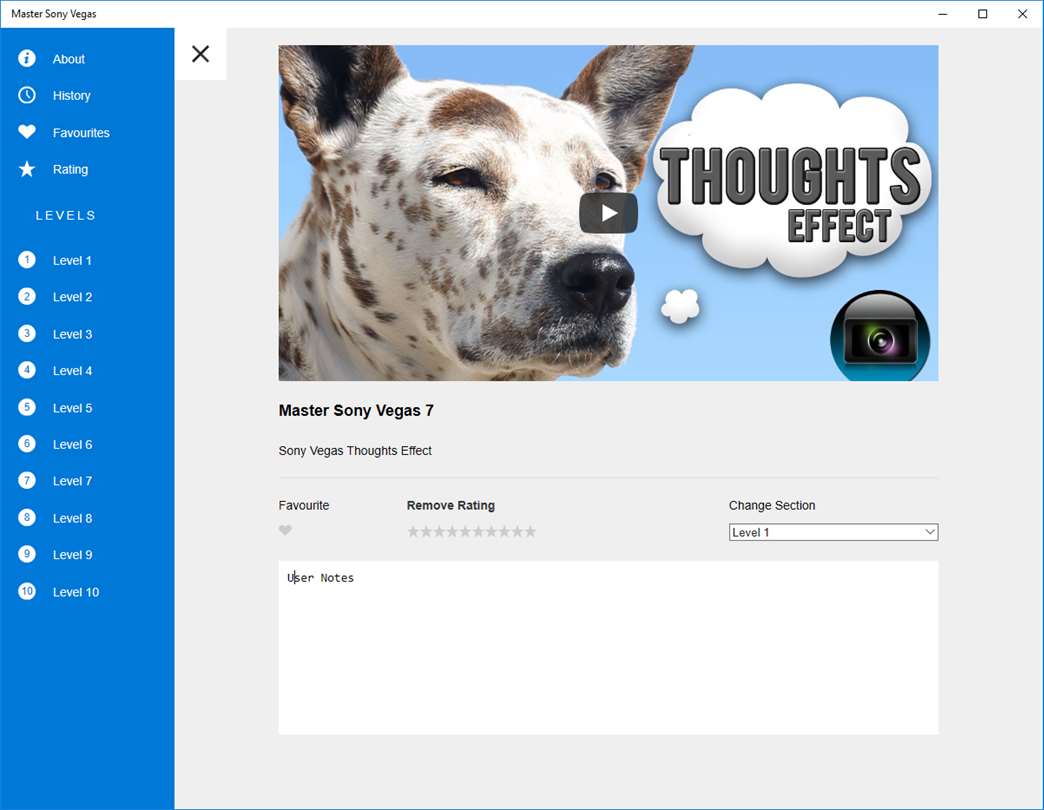This screenshot has width=1044, height=810.
Task: Click the Remove Rating link
Action: (x=451, y=505)
